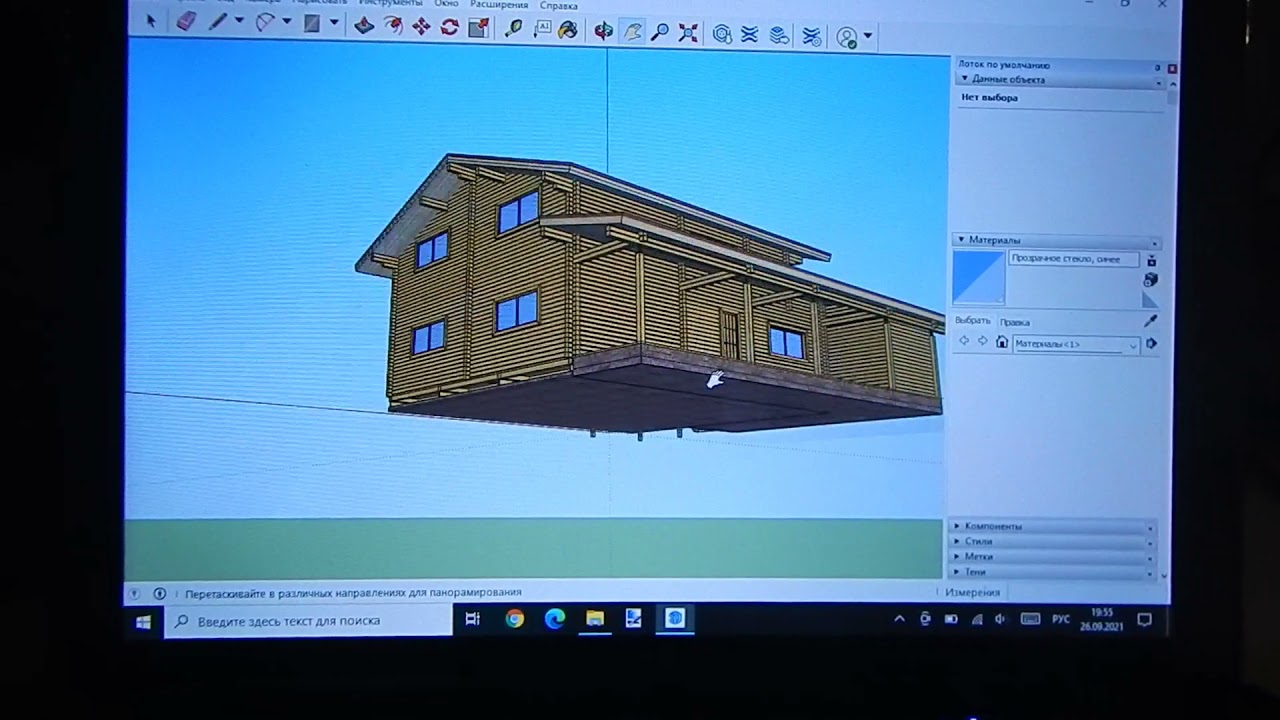Open the shape tool dropdown arrow

pos(334,23)
